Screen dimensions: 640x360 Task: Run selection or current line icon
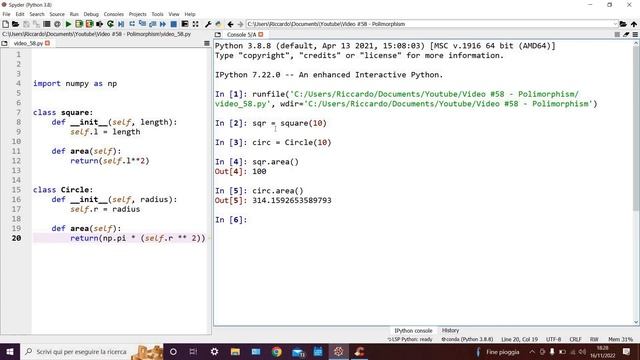(100, 24)
